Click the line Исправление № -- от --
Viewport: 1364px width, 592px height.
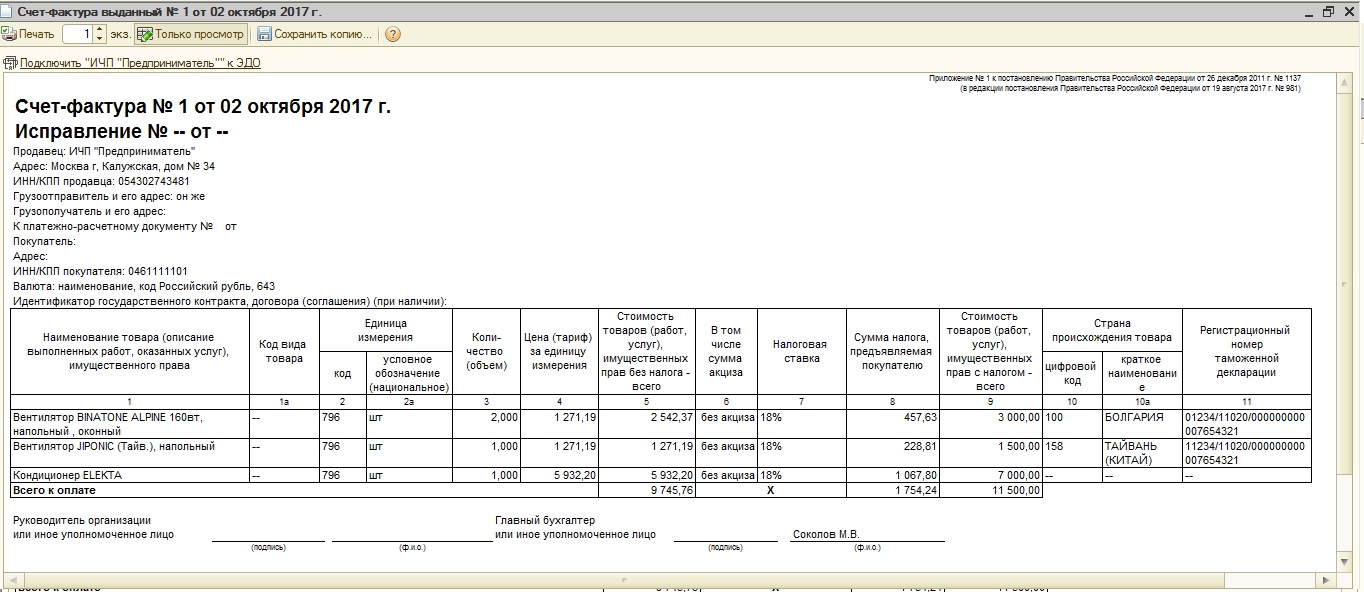[122, 132]
